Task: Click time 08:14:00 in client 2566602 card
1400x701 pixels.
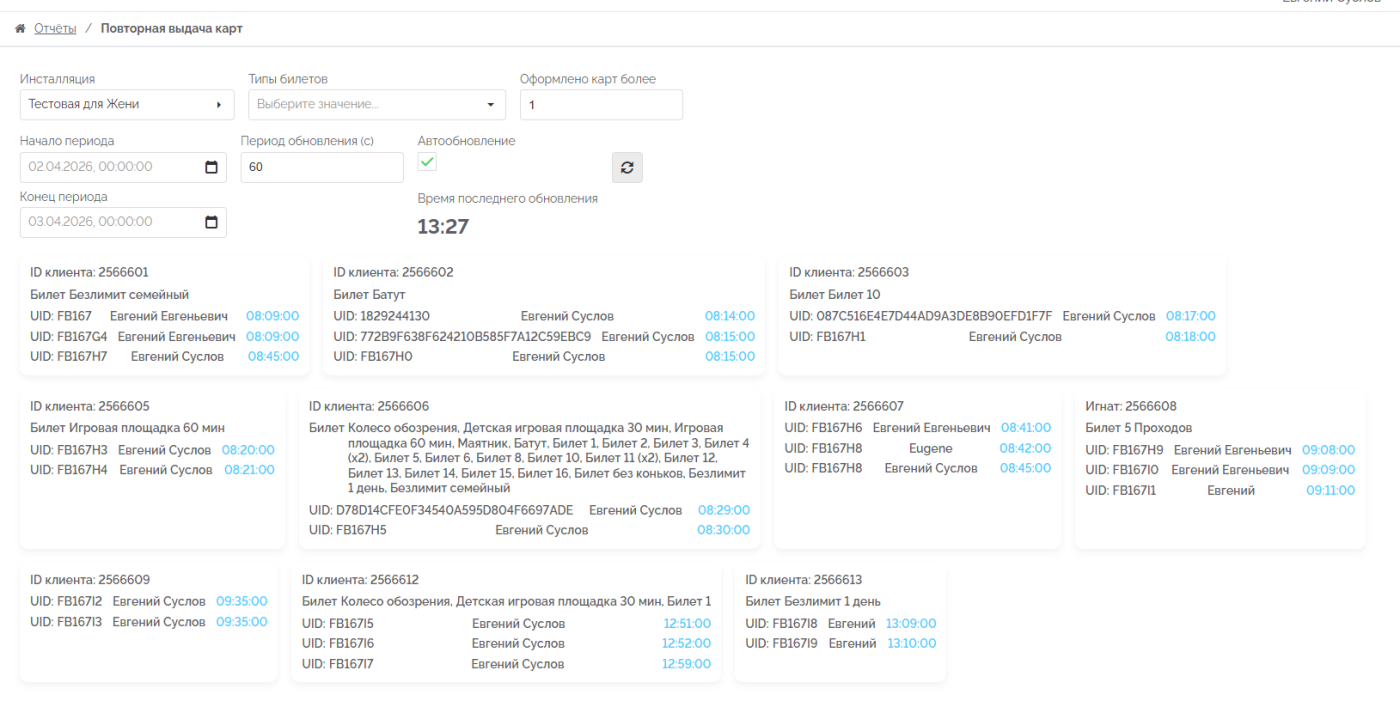Action: point(730,316)
